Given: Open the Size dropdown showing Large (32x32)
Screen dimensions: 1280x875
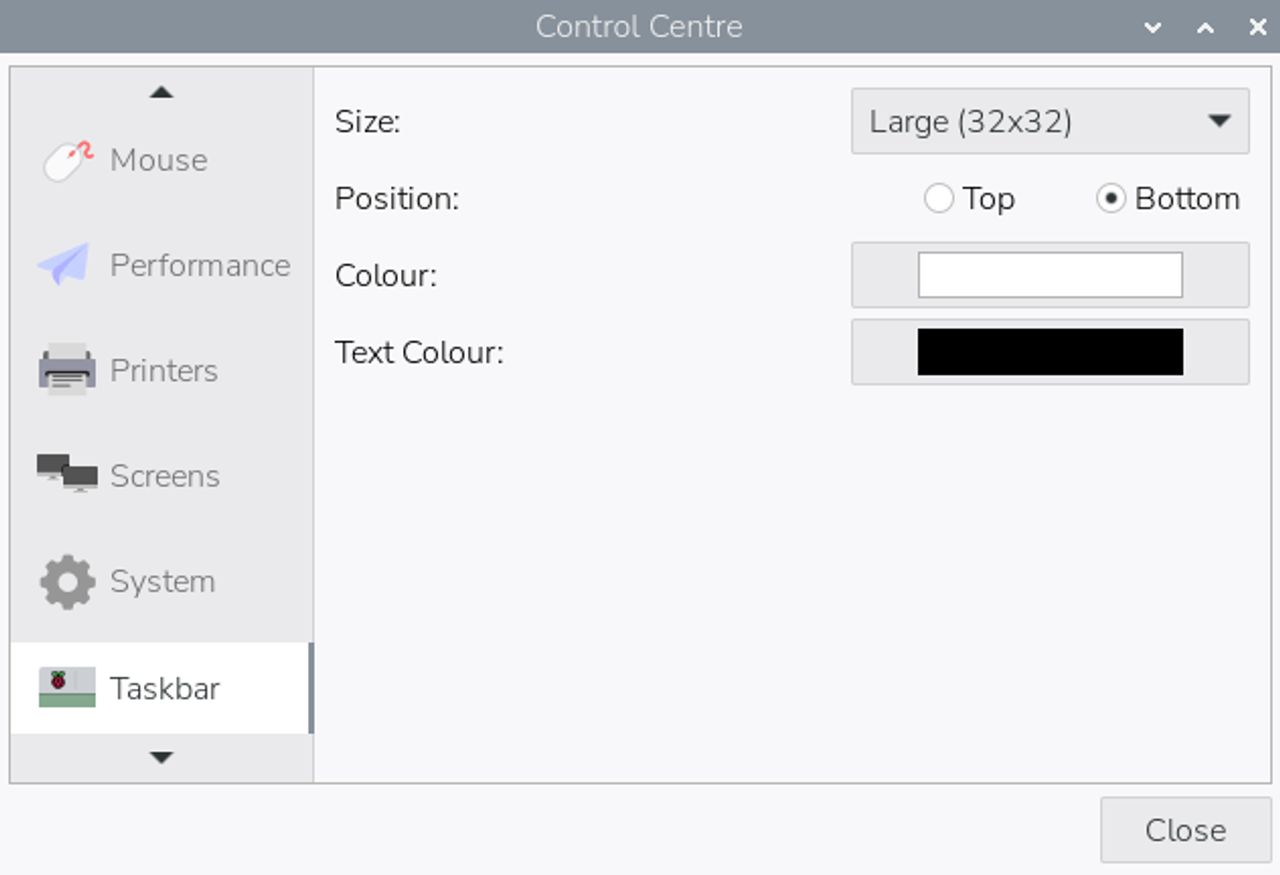Looking at the screenshot, I should 1050,121.
